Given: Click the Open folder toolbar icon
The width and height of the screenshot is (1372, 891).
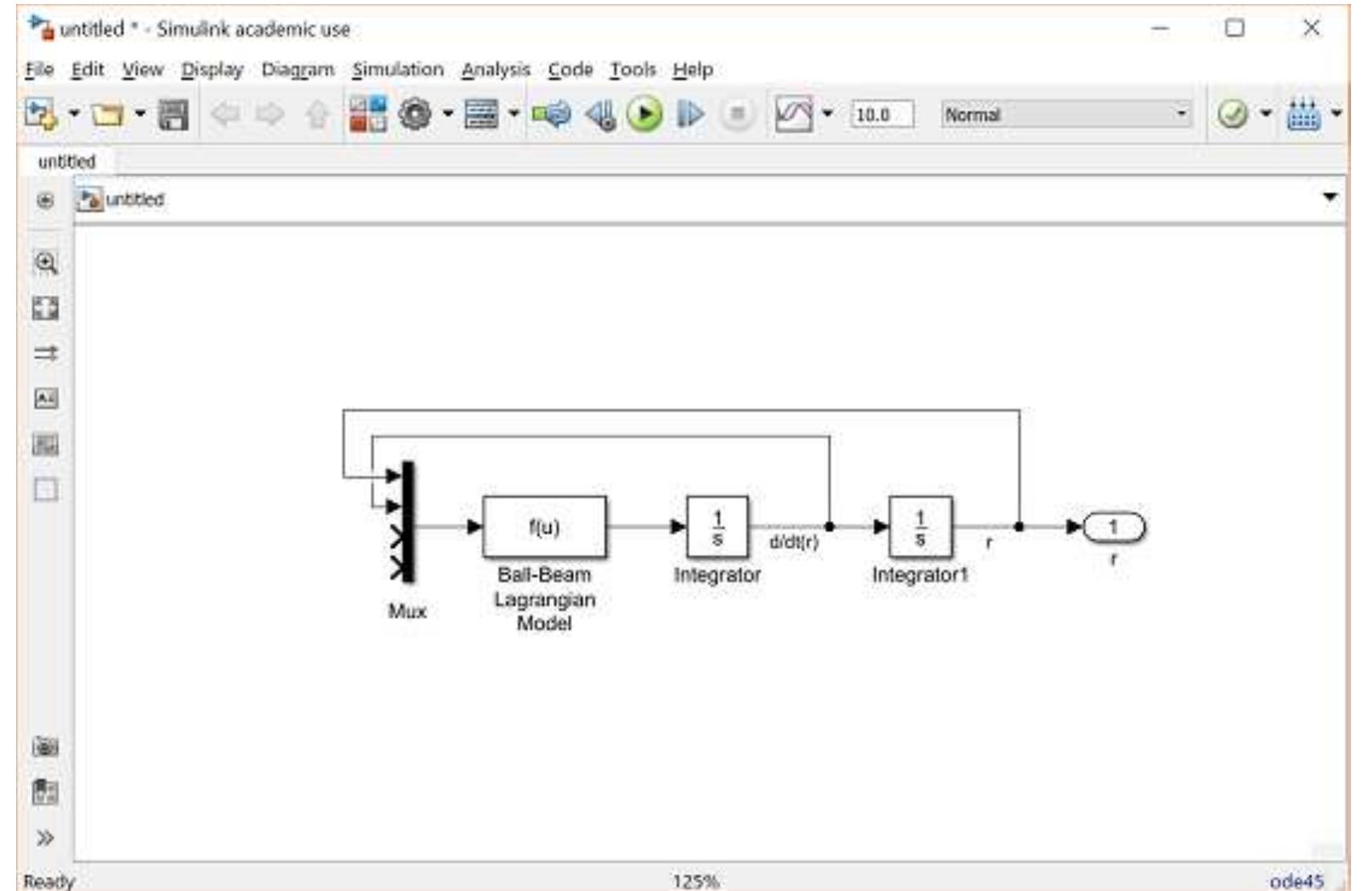Looking at the screenshot, I should (x=107, y=114).
